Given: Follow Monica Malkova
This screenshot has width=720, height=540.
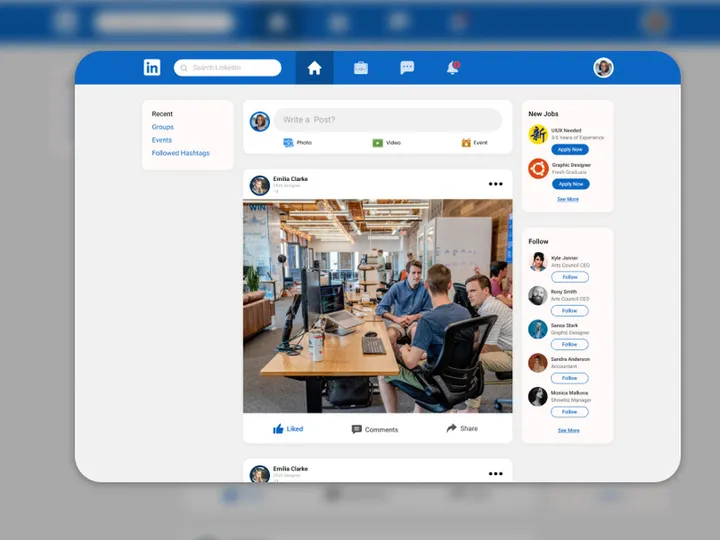Looking at the screenshot, I should coord(569,412).
